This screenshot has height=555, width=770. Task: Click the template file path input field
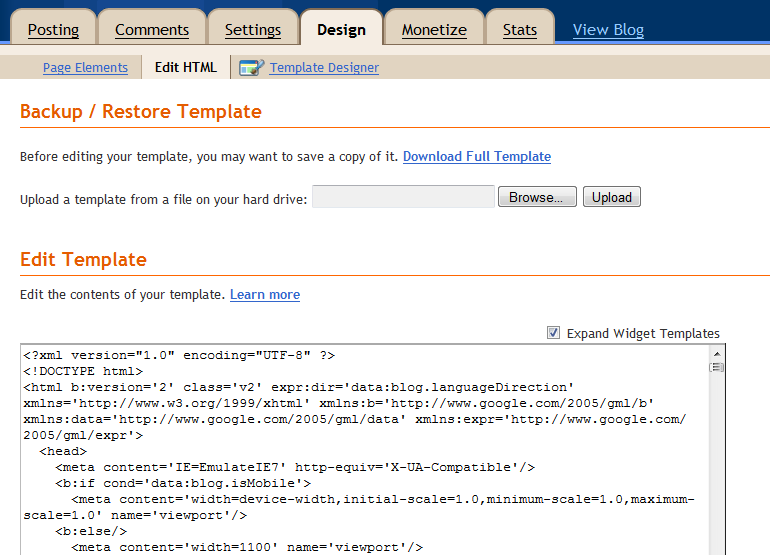point(403,196)
